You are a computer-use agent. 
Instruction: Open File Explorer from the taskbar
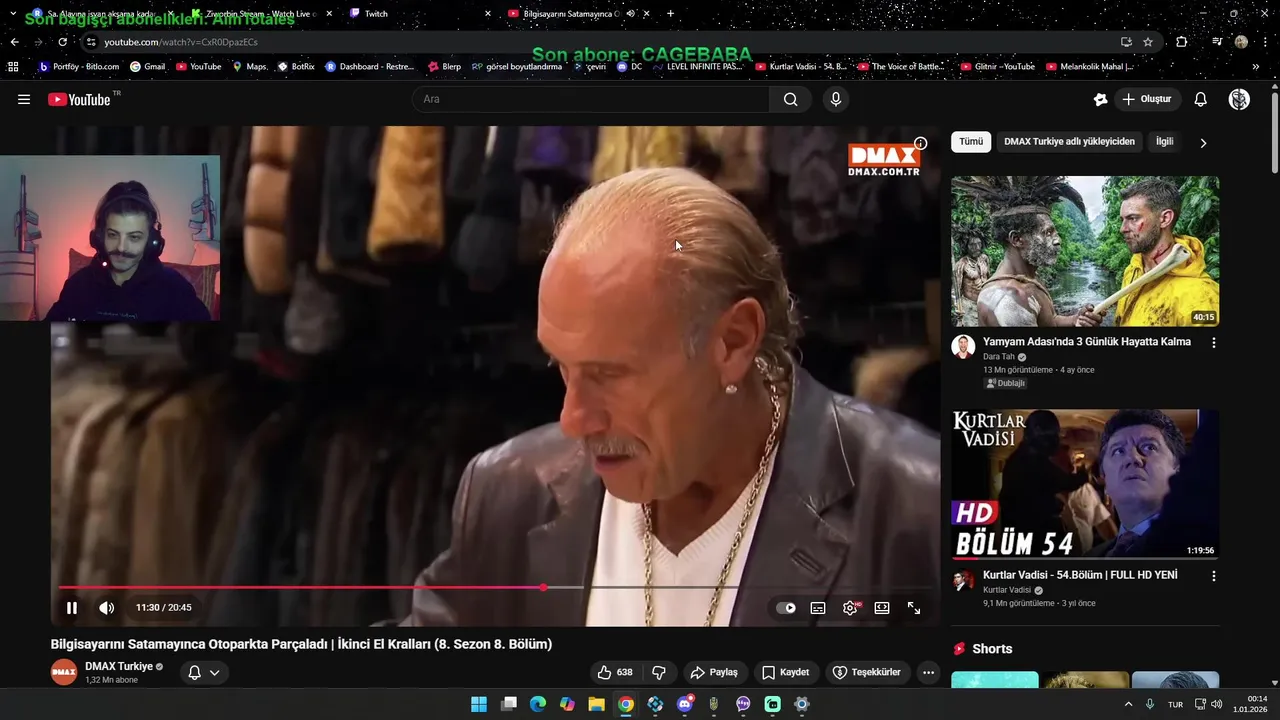pos(596,704)
